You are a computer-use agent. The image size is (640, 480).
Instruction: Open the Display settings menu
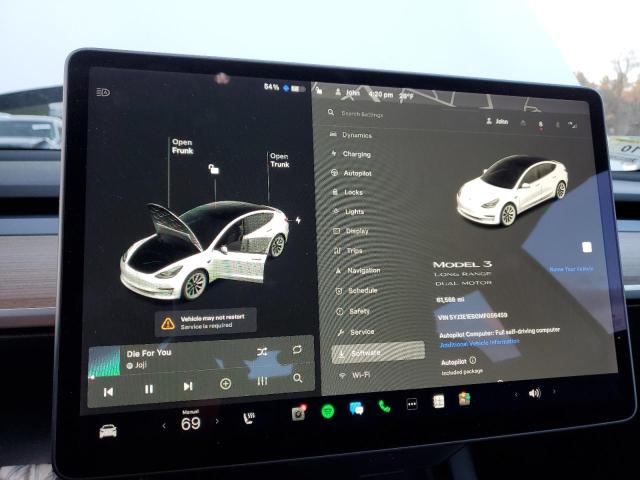click(x=351, y=231)
